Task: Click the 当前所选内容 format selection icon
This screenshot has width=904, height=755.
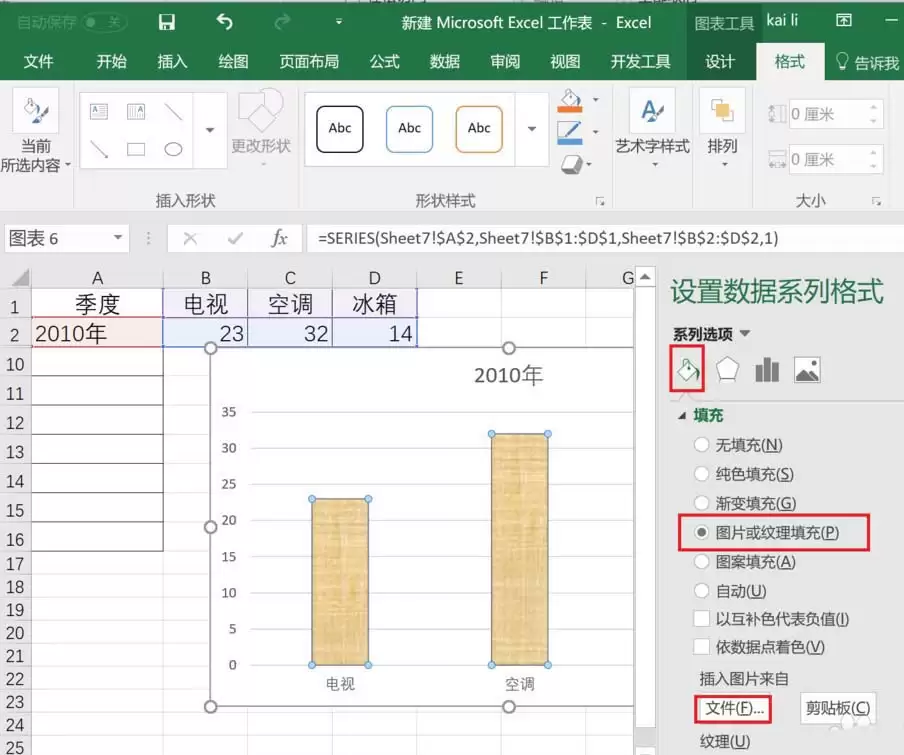Action: (36, 111)
